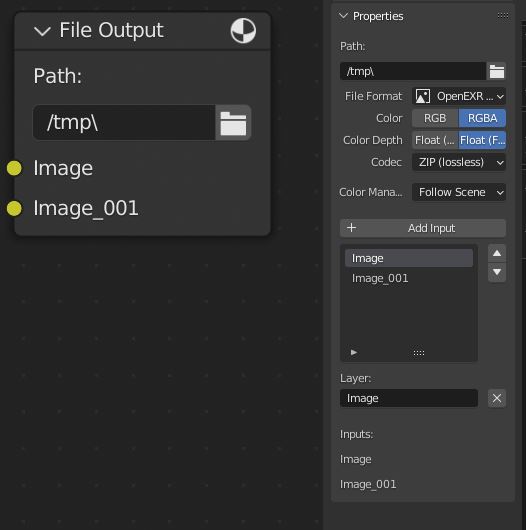
Task: Click the File Output node title
Action: [x=112, y=30]
